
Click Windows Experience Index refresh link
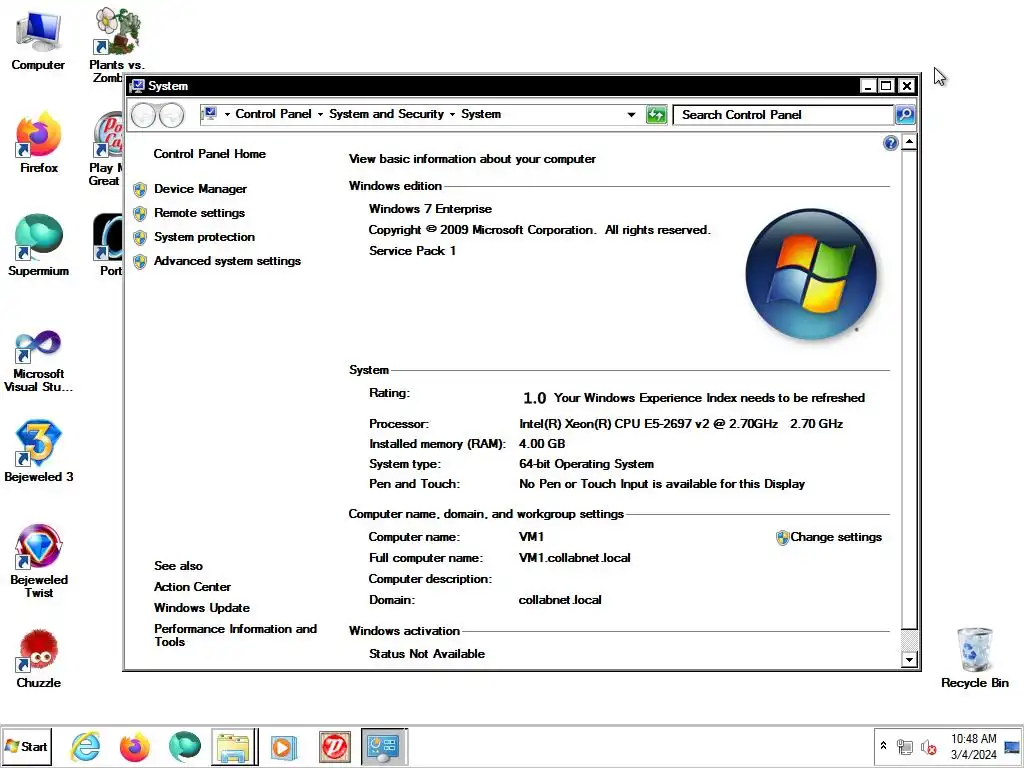pyautogui.click(x=709, y=398)
